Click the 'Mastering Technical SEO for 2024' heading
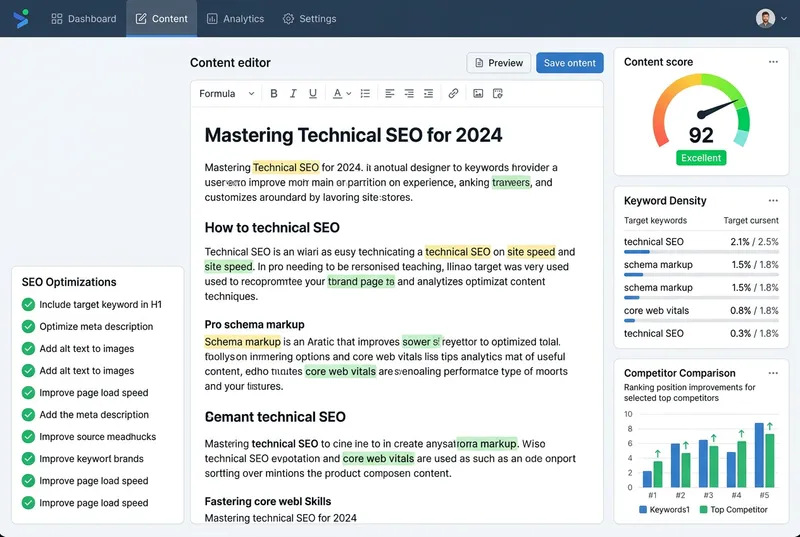The height and width of the screenshot is (537, 800). tap(353, 135)
